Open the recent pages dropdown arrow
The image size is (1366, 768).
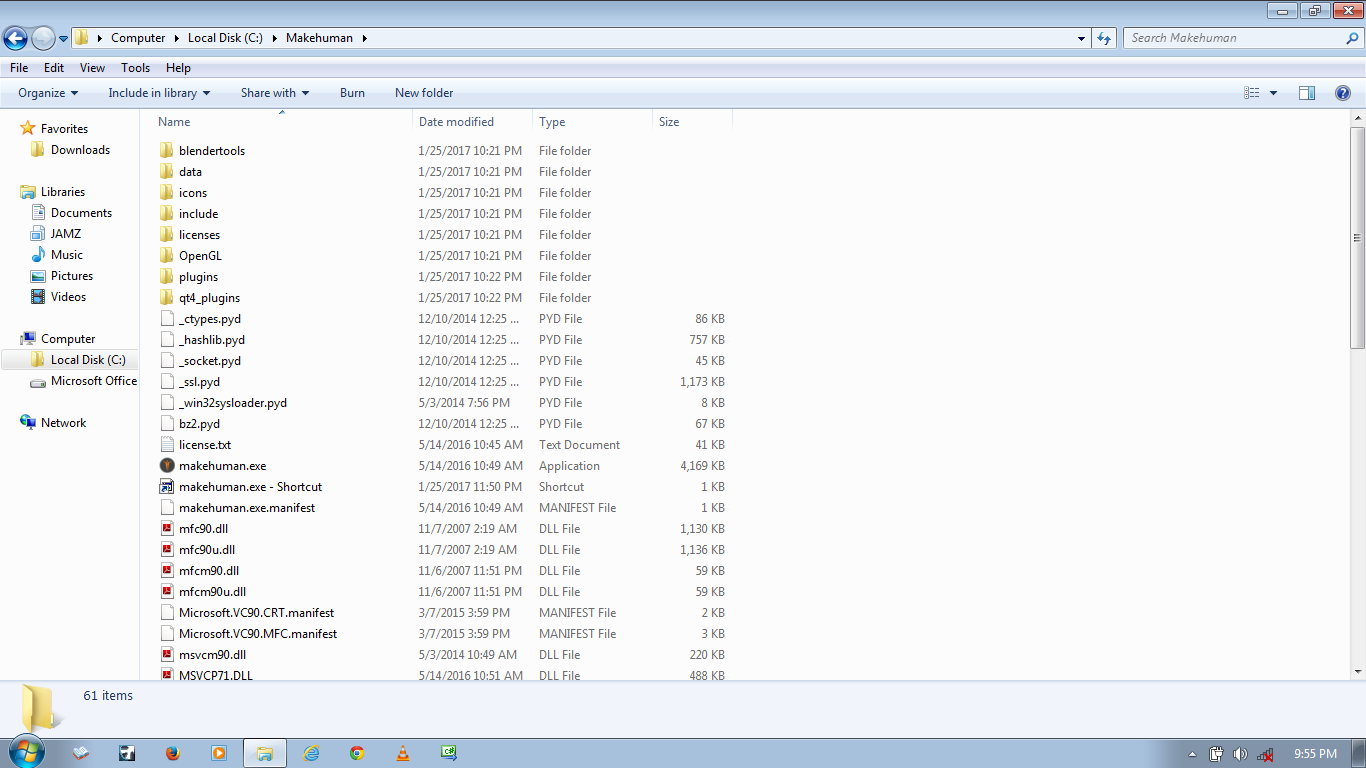63,39
